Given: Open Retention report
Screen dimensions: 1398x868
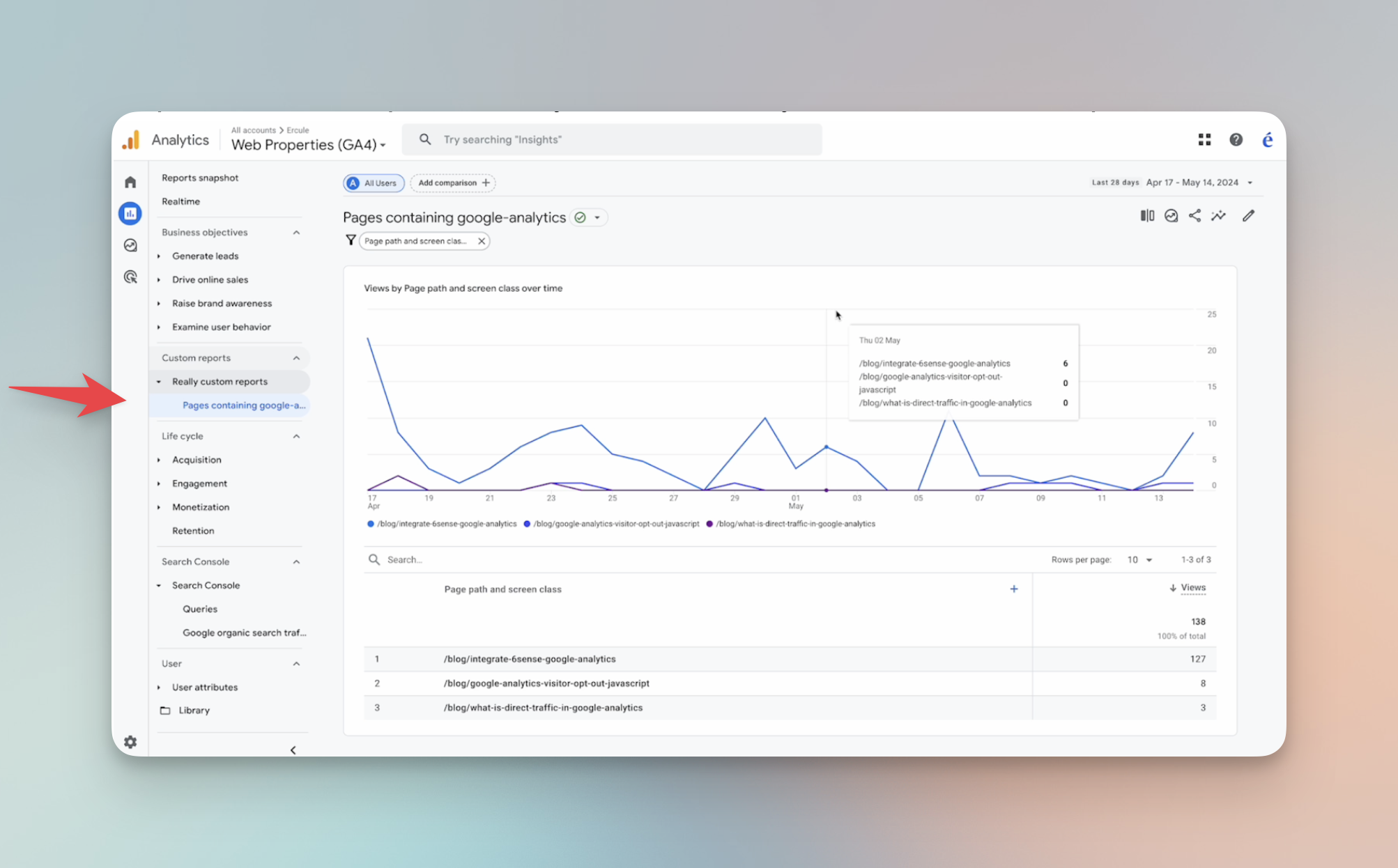Looking at the screenshot, I should click(193, 531).
